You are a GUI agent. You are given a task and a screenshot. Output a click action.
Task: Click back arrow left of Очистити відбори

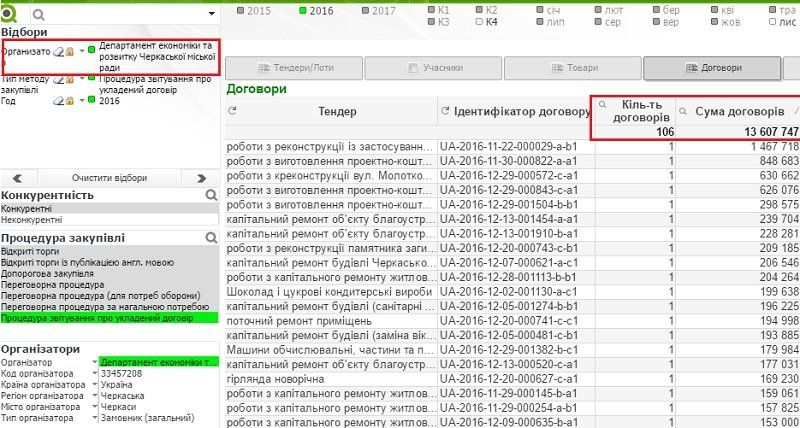click(x=7, y=177)
